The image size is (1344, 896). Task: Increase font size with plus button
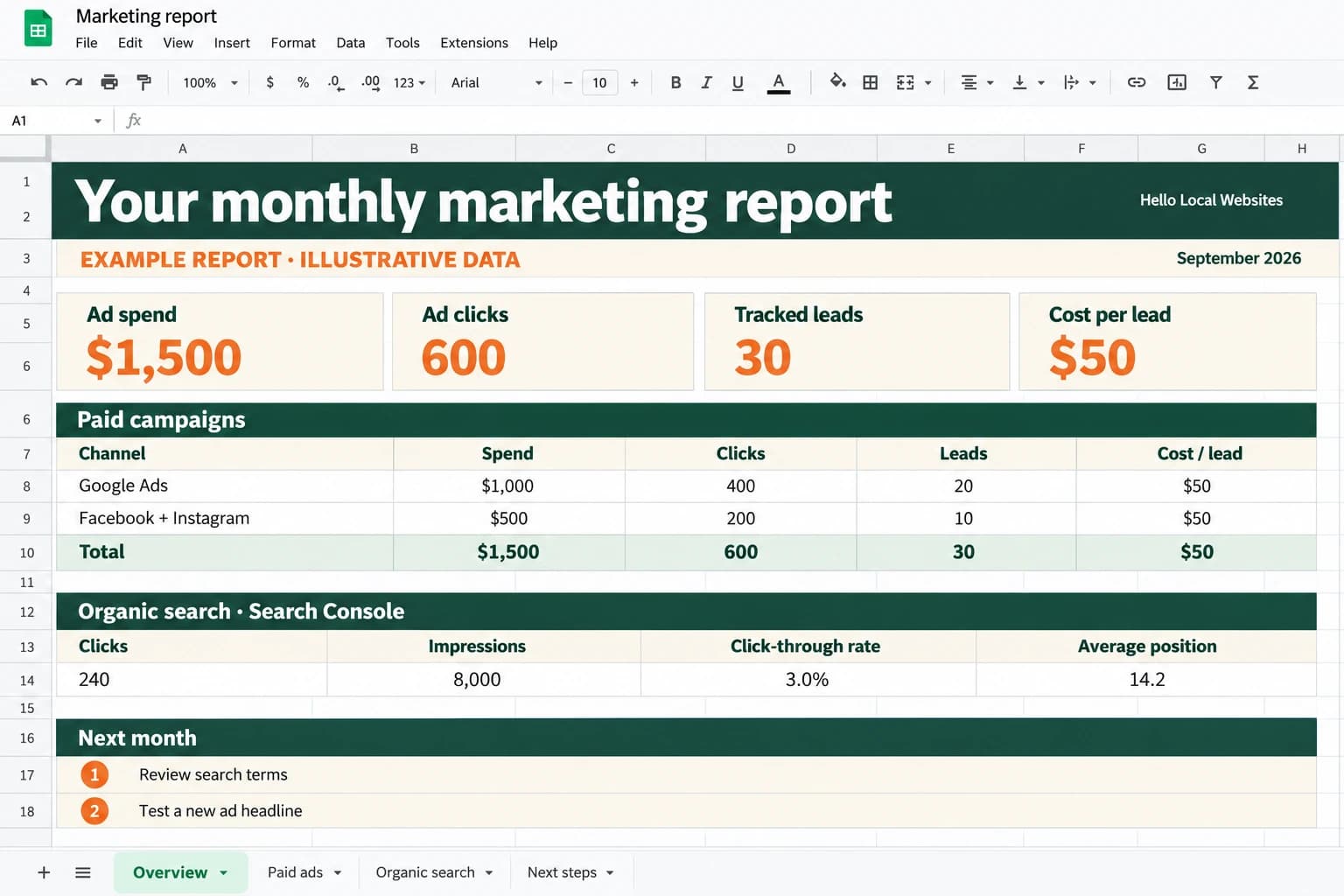tap(634, 82)
